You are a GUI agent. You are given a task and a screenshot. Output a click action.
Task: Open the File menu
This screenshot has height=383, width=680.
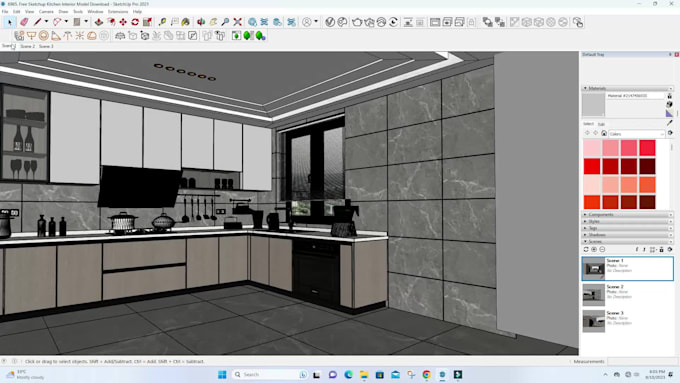tap(5, 12)
